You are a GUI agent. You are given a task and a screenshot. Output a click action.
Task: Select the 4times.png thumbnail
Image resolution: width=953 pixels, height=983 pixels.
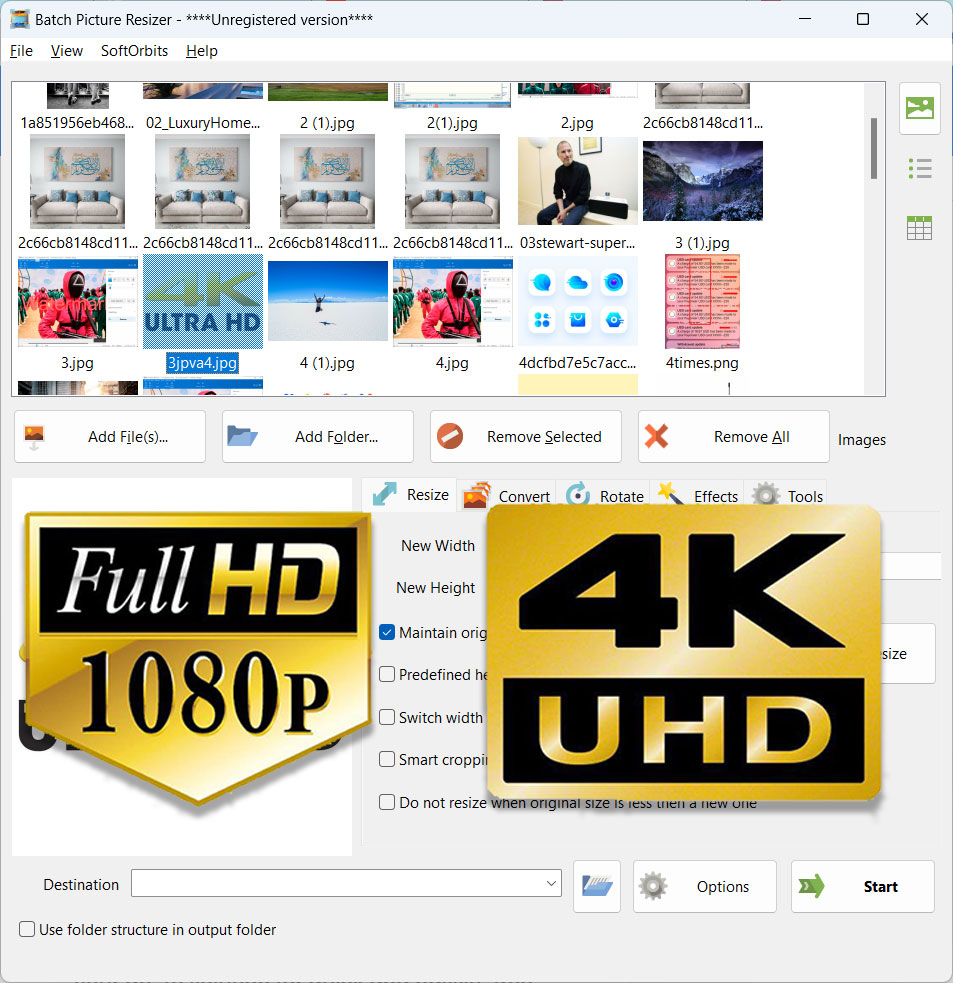point(702,301)
